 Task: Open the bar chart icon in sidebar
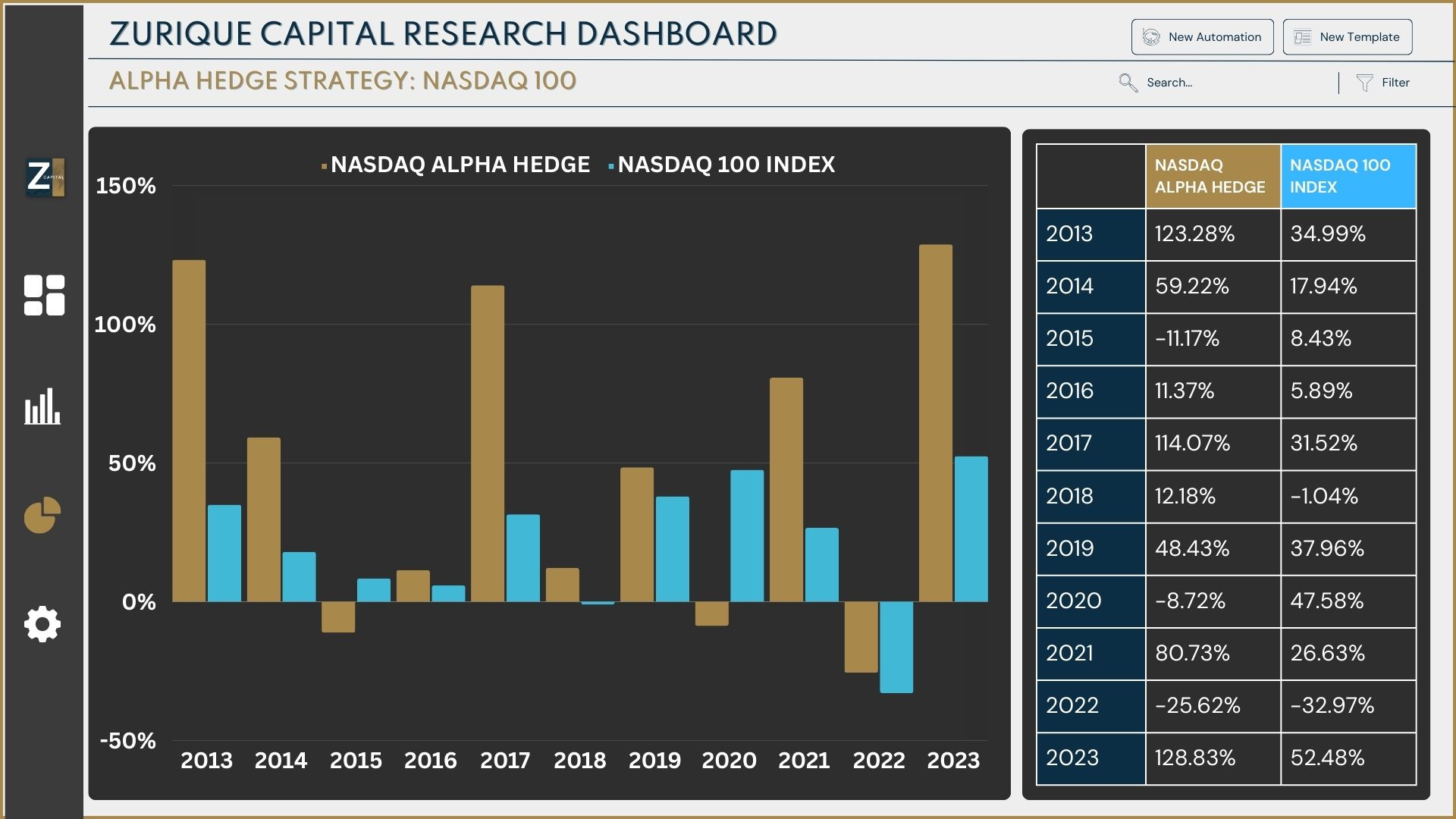42,406
